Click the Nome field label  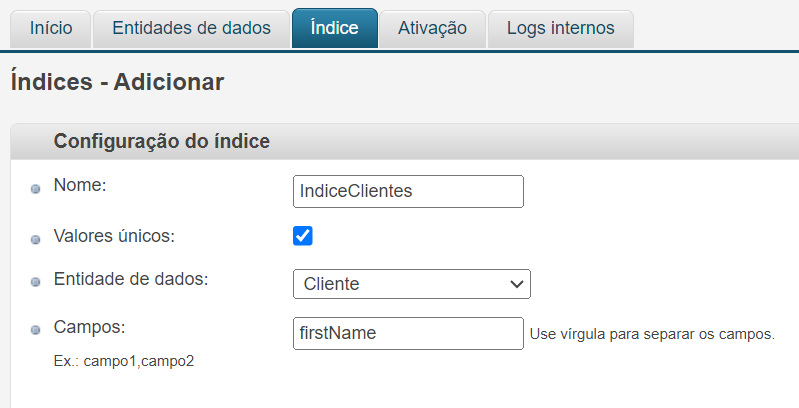click(80, 185)
